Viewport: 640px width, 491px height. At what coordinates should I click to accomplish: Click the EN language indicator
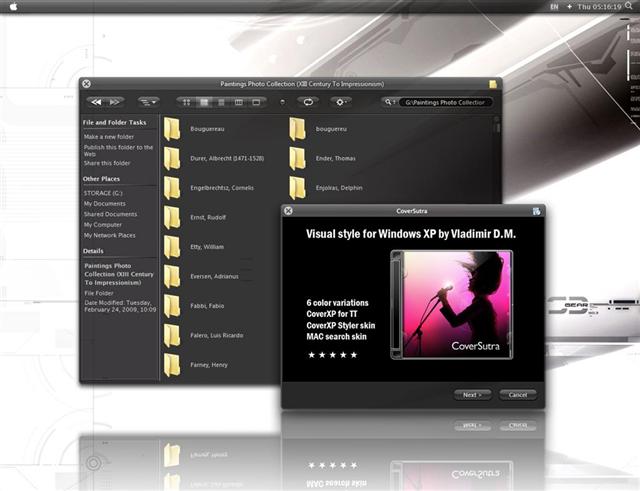pyautogui.click(x=554, y=7)
